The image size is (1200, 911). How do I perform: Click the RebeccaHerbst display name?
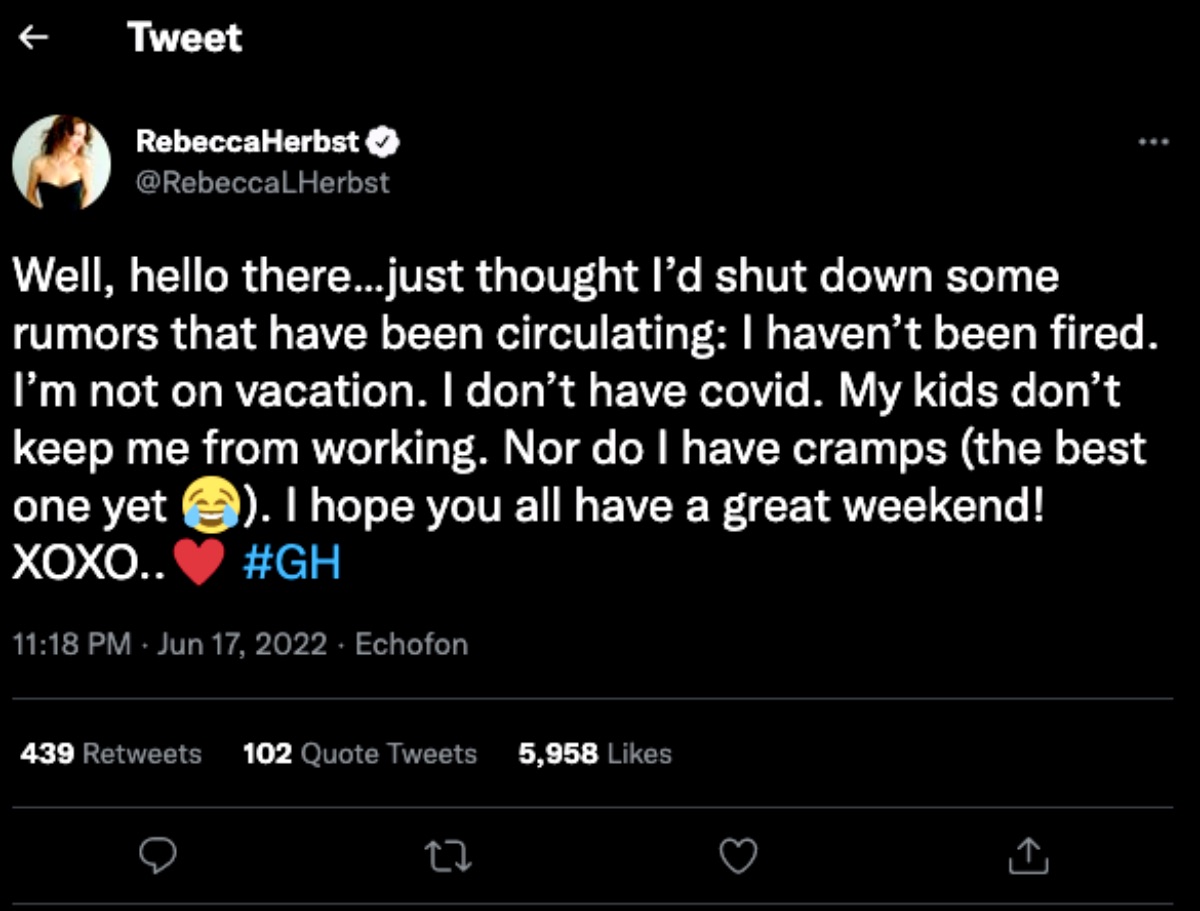coord(248,143)
